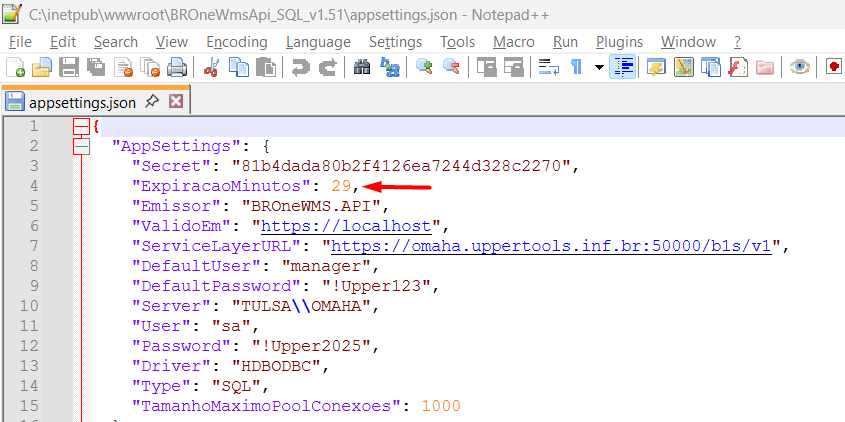Undo the last edit with the Undo arrow

click(300, 67)
